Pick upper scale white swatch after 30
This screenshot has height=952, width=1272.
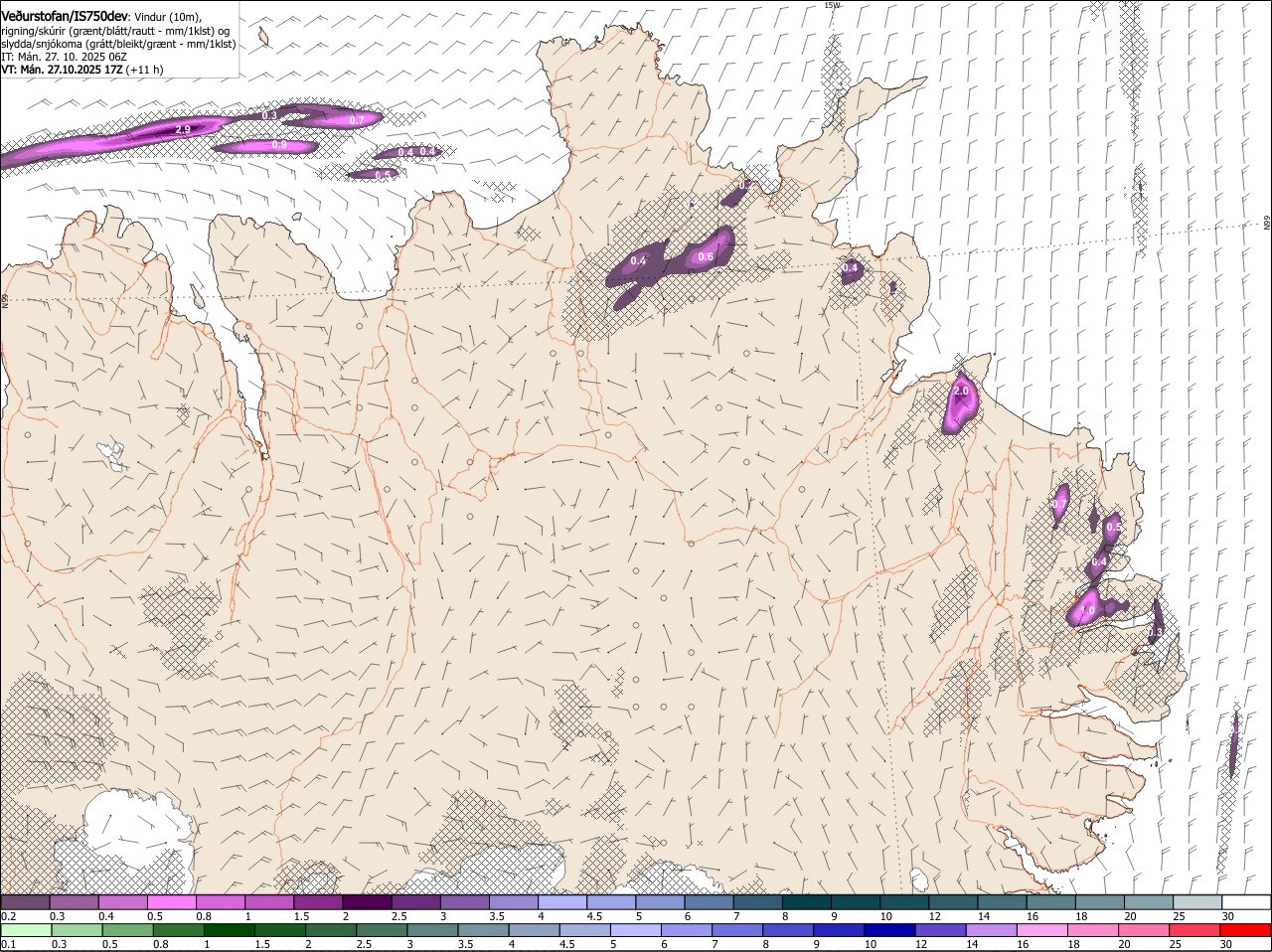point(1247,902)
